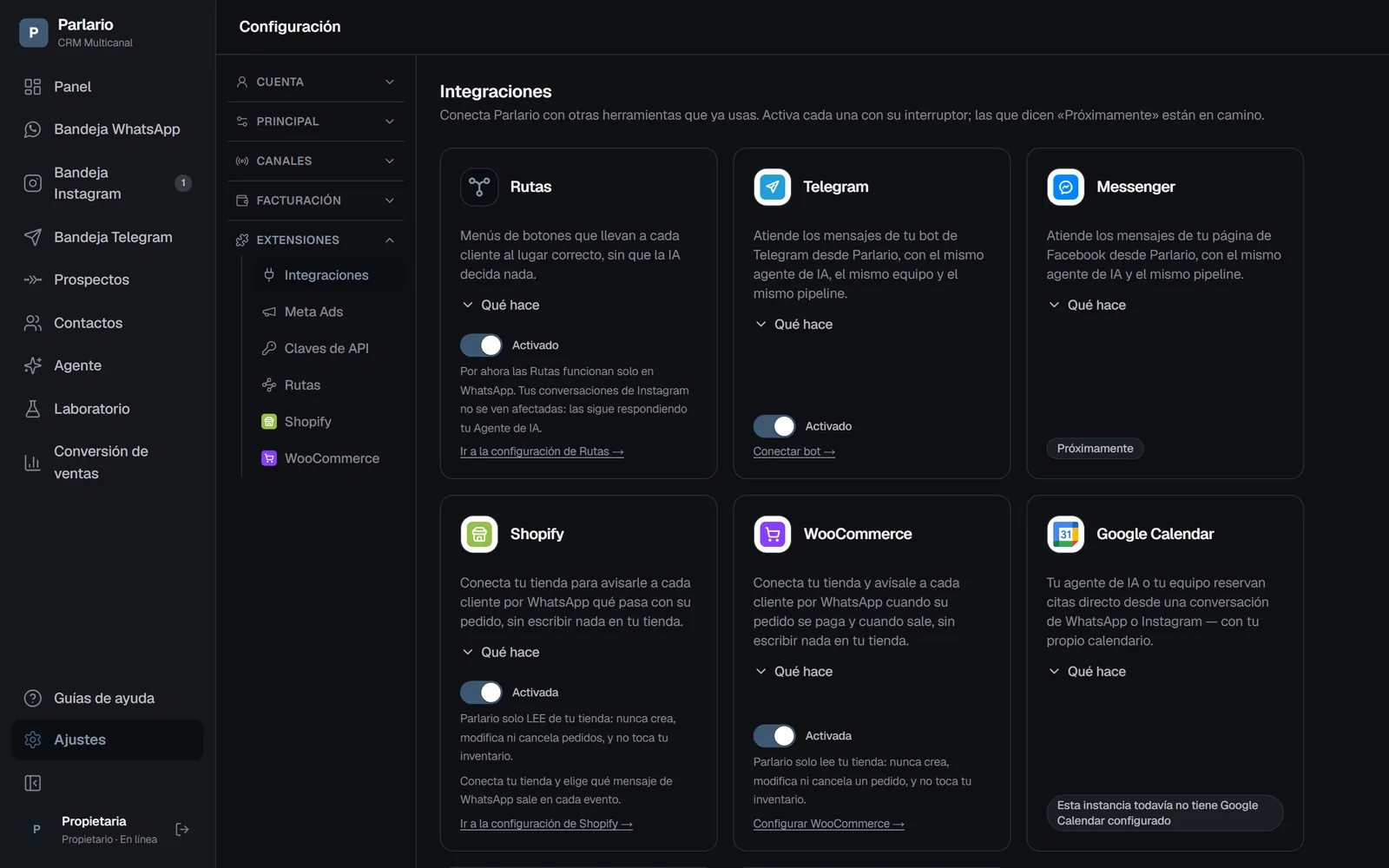The image size is (1389, 868).
Task: Open Bandeja WhatsApp from sidebar
Action: tap(108, 129)
